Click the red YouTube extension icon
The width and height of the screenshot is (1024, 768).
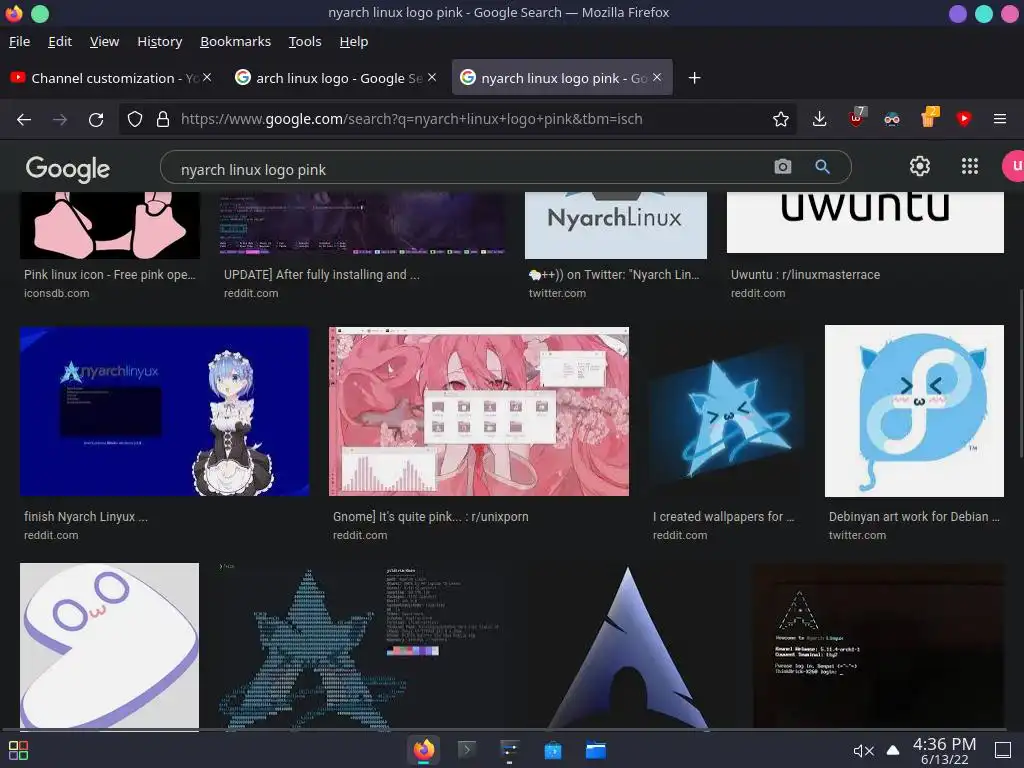click(x=963, y=119)
